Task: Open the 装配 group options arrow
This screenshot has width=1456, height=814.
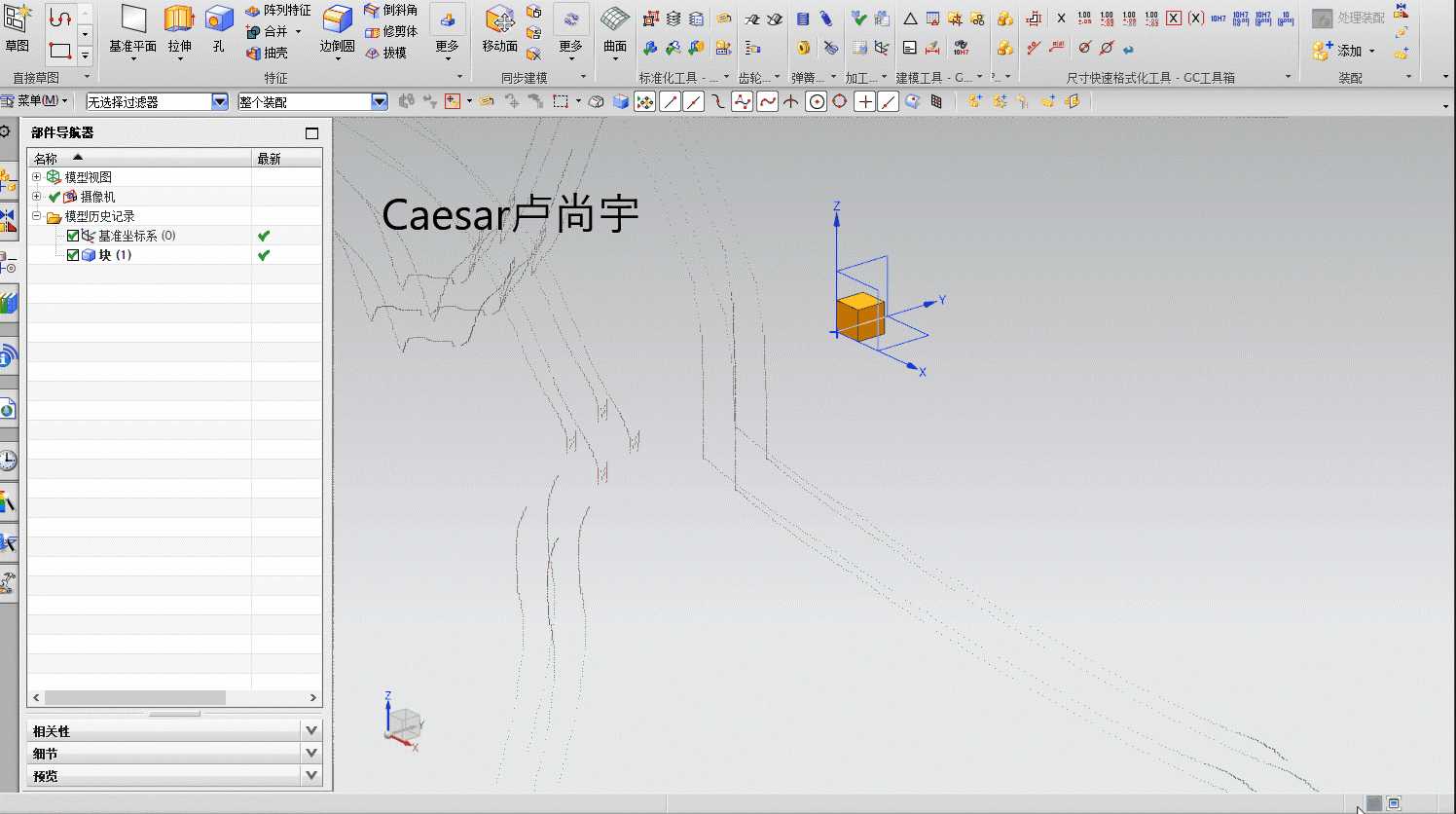Action: [x=1408, y=77]
